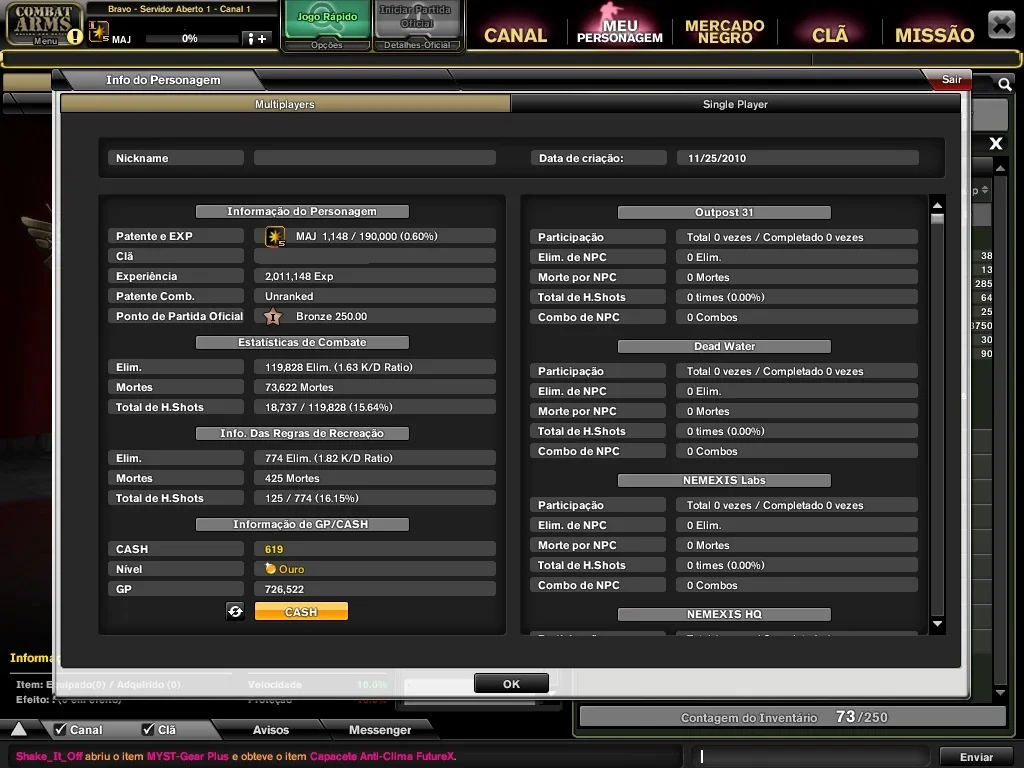This screenshot has height=768, width=1024.
Task: Toggle the Canal chat checkbox
Action: click(60, 729)
